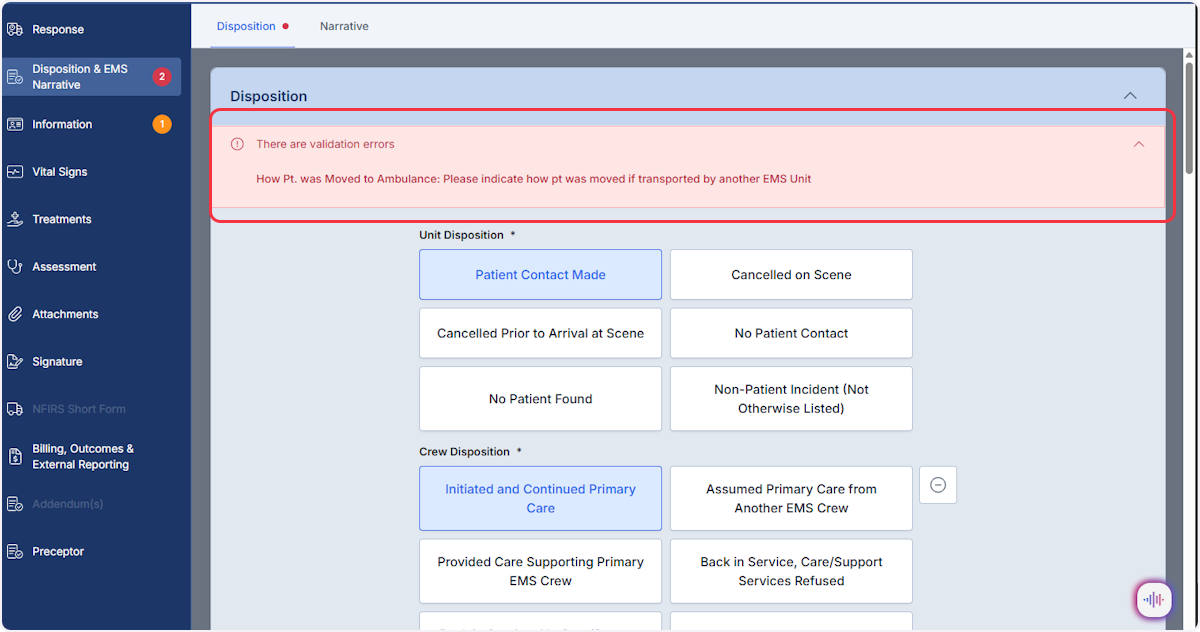Collapse the Disposition section chevron
The width and height of the screenshot is (1200, 632).
click(1130, 96)
